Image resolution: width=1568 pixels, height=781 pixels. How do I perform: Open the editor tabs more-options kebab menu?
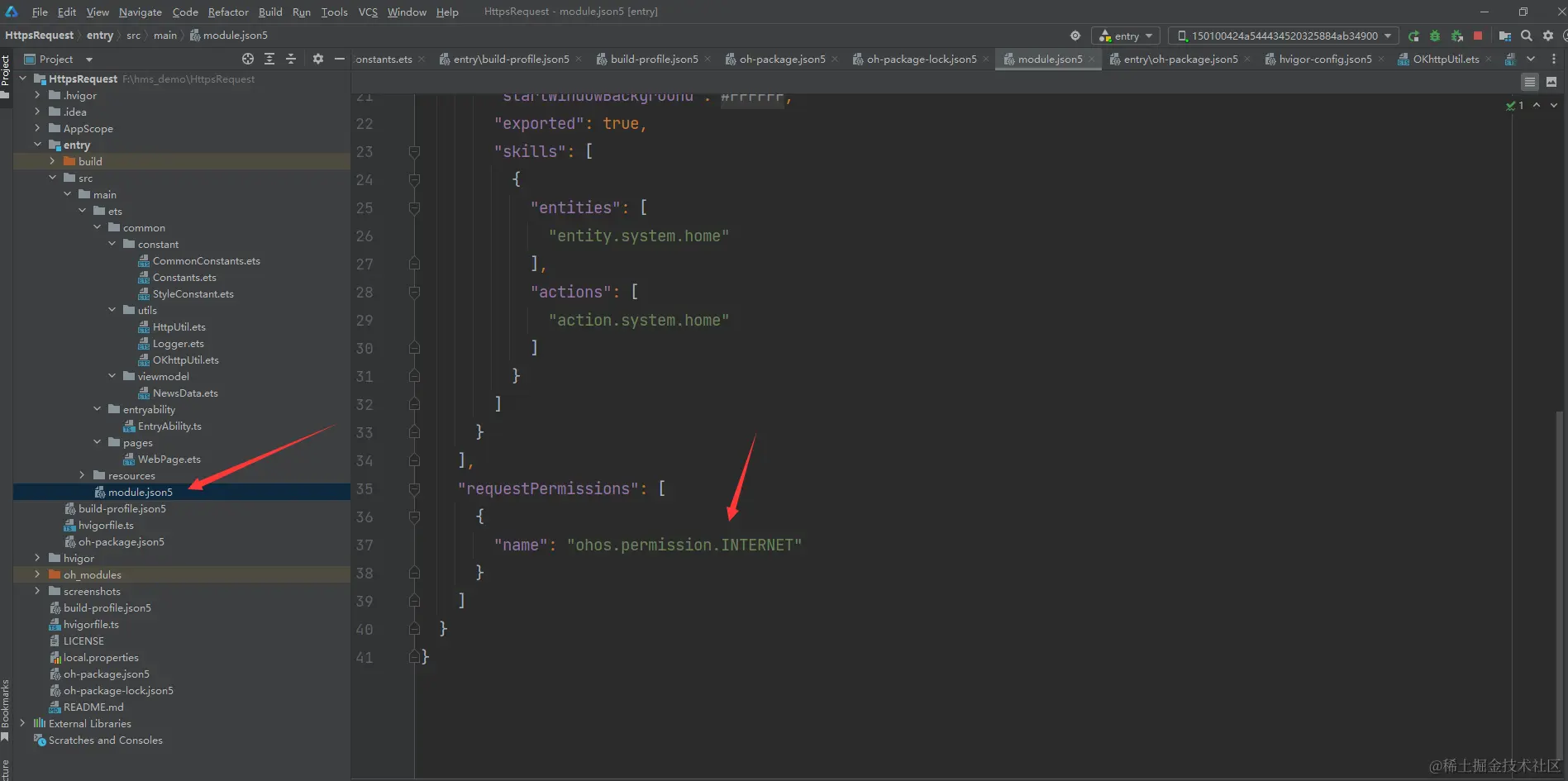click(x=1554, y=59)
